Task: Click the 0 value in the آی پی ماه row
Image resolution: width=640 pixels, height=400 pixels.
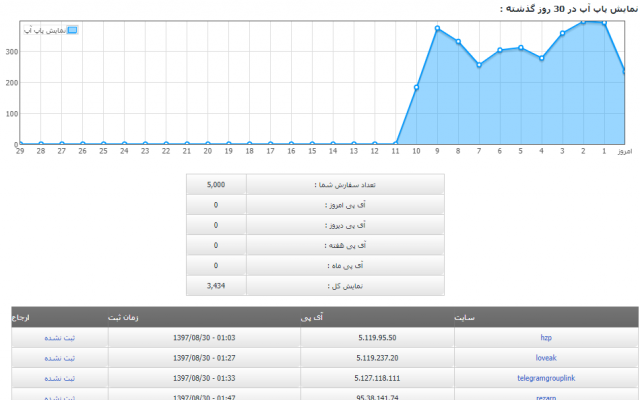Action: (216, 266)
